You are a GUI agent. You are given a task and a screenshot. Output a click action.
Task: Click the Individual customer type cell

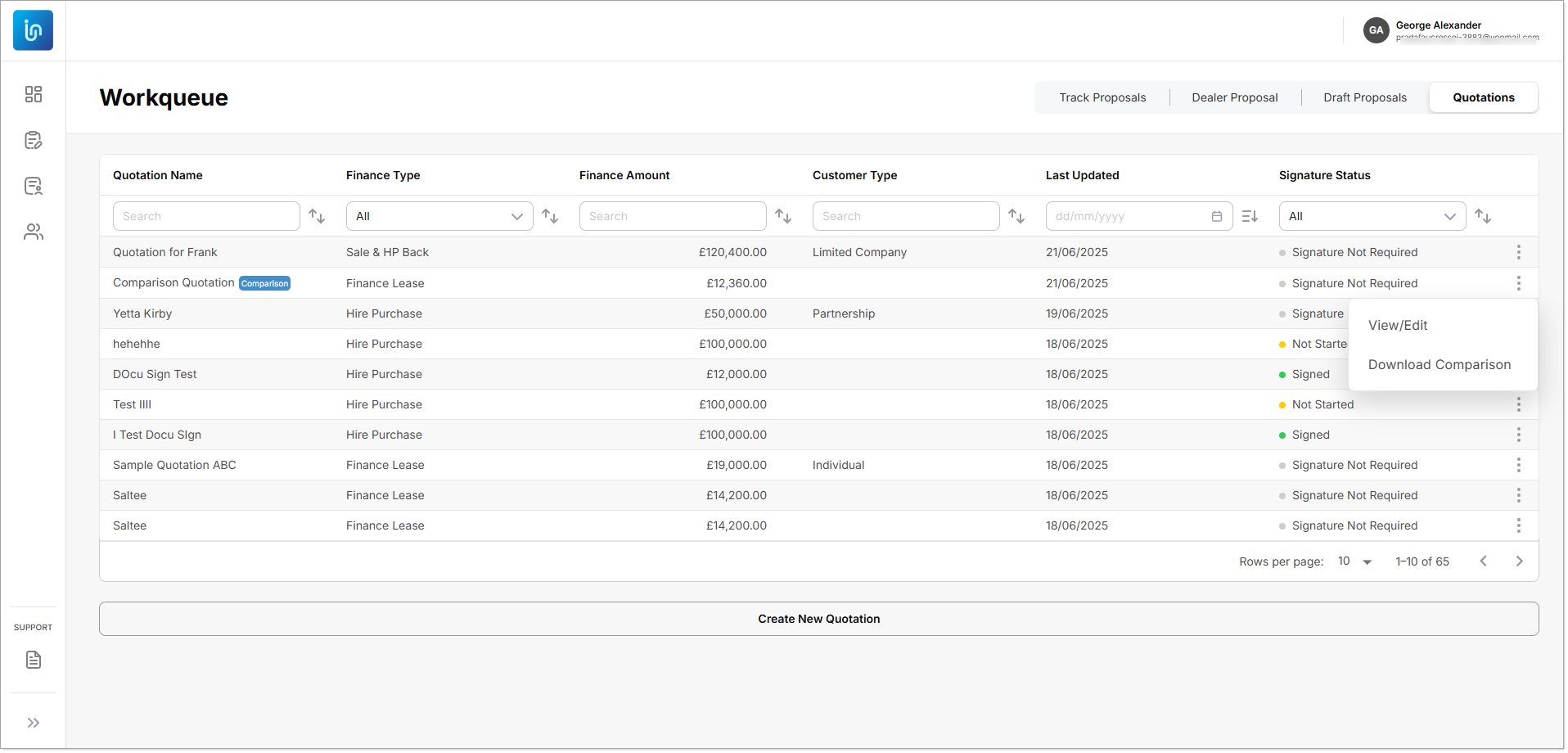click(838, 465)
